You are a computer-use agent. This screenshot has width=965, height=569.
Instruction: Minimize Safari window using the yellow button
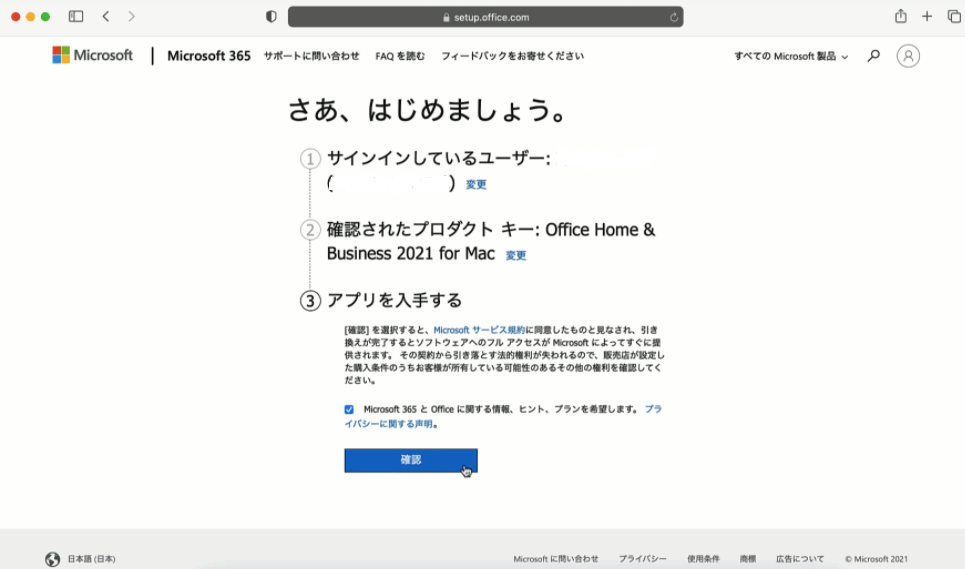click(x=30, y=17)
